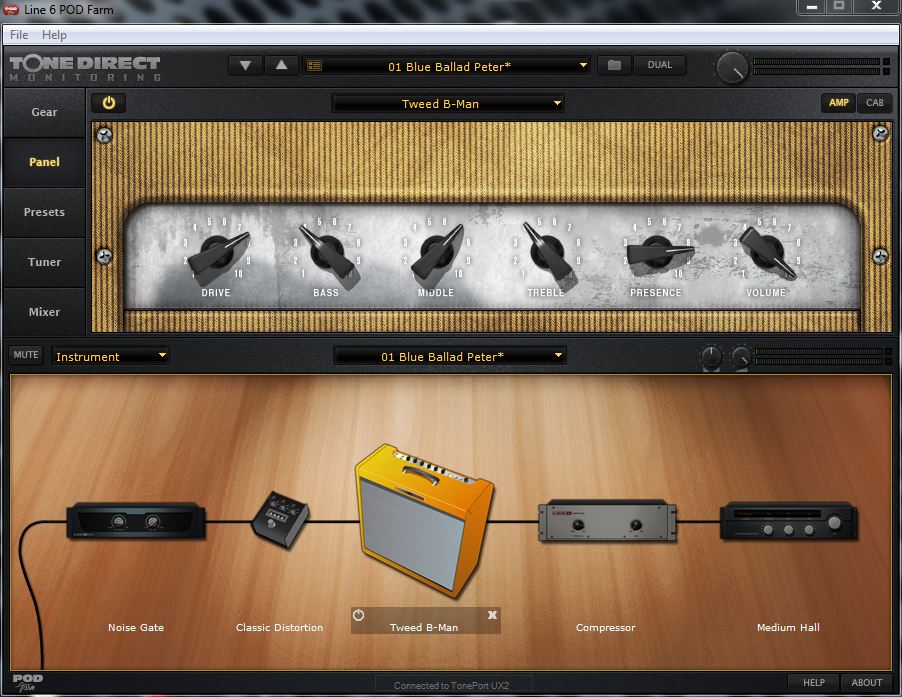Click the first output knob beside lower meter

click(x=712, y=357)
